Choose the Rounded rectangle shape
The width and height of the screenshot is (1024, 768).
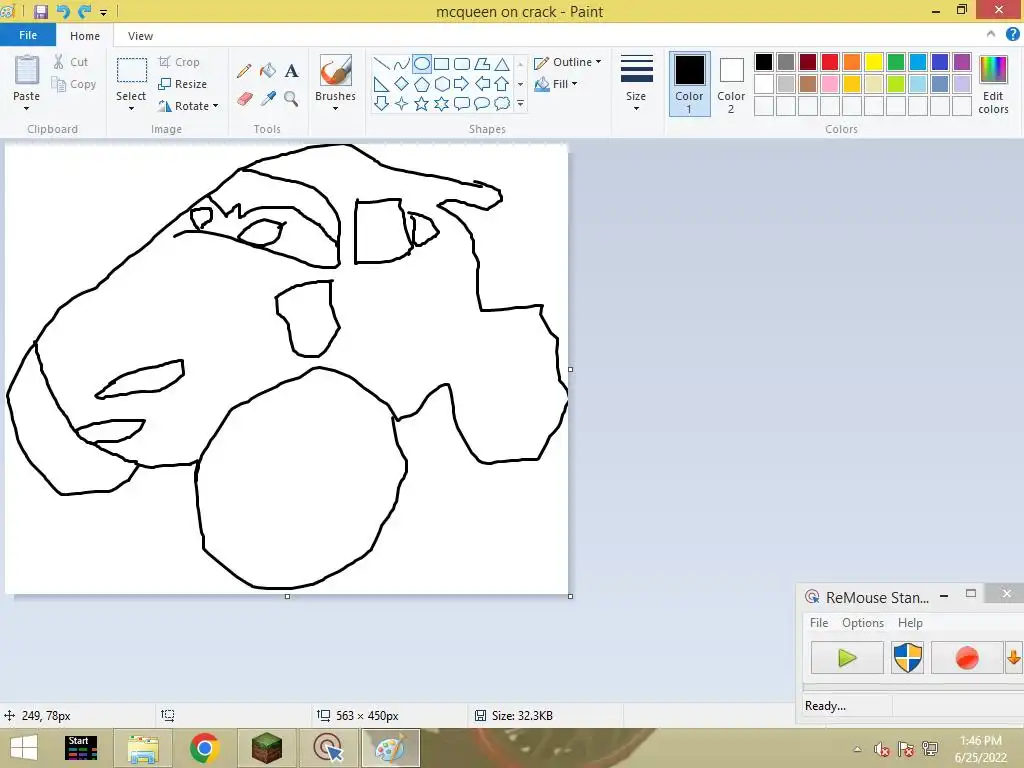pos(462,63)
